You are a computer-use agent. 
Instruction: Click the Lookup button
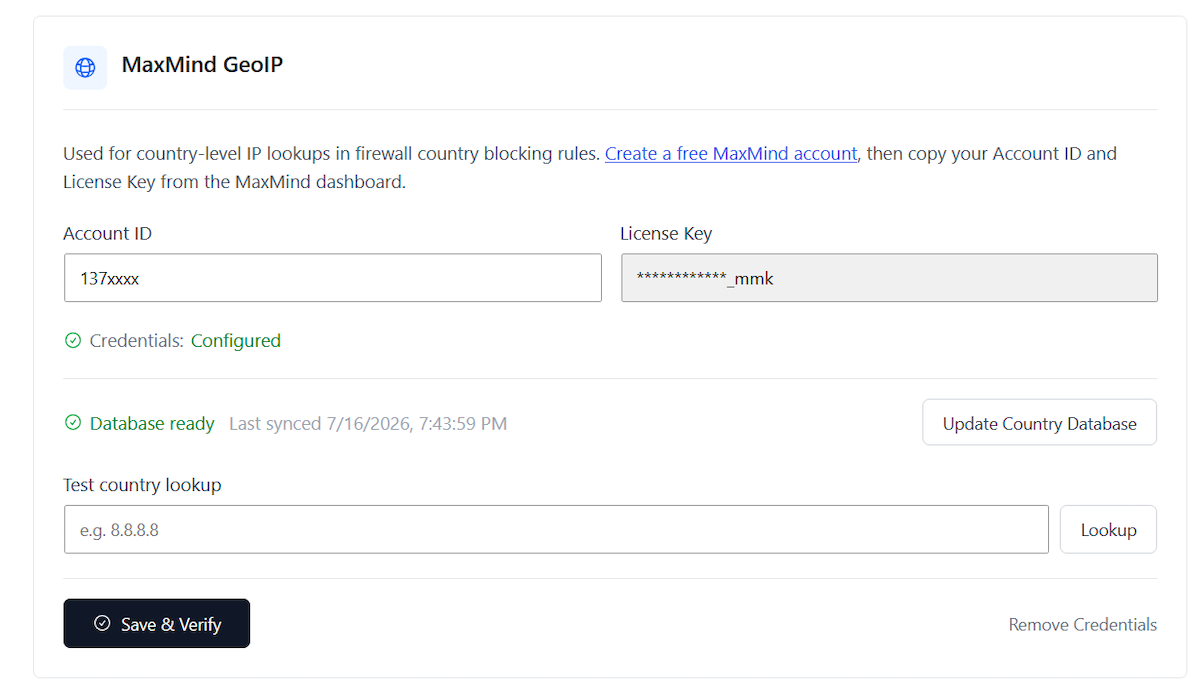[1108, 529]
